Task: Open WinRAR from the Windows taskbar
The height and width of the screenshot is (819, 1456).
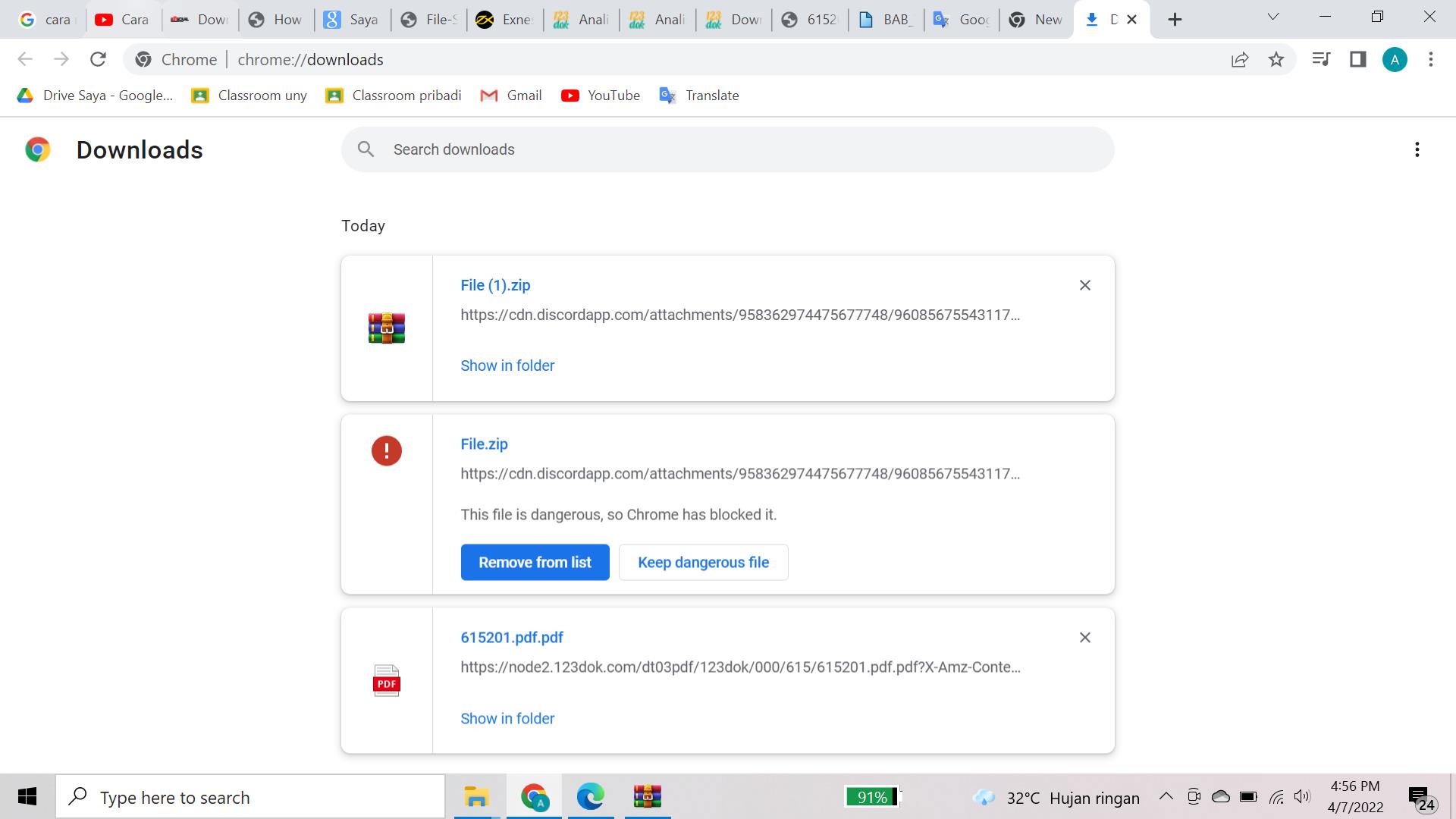Action: (647, 797)
